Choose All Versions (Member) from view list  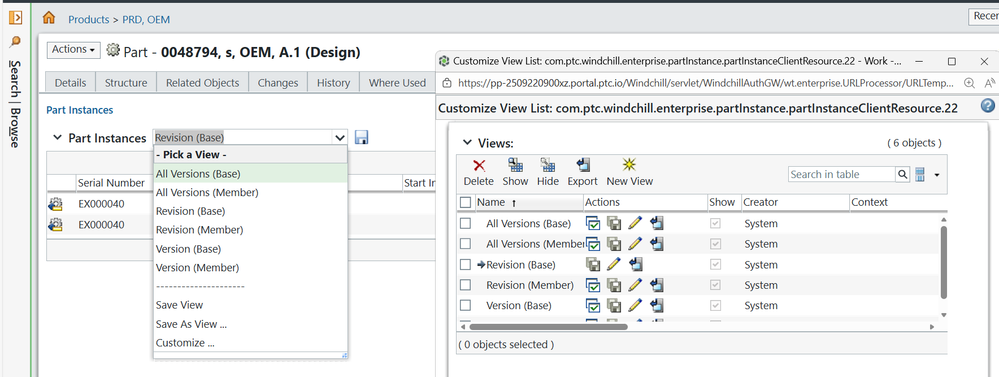[x=250, y=192]
